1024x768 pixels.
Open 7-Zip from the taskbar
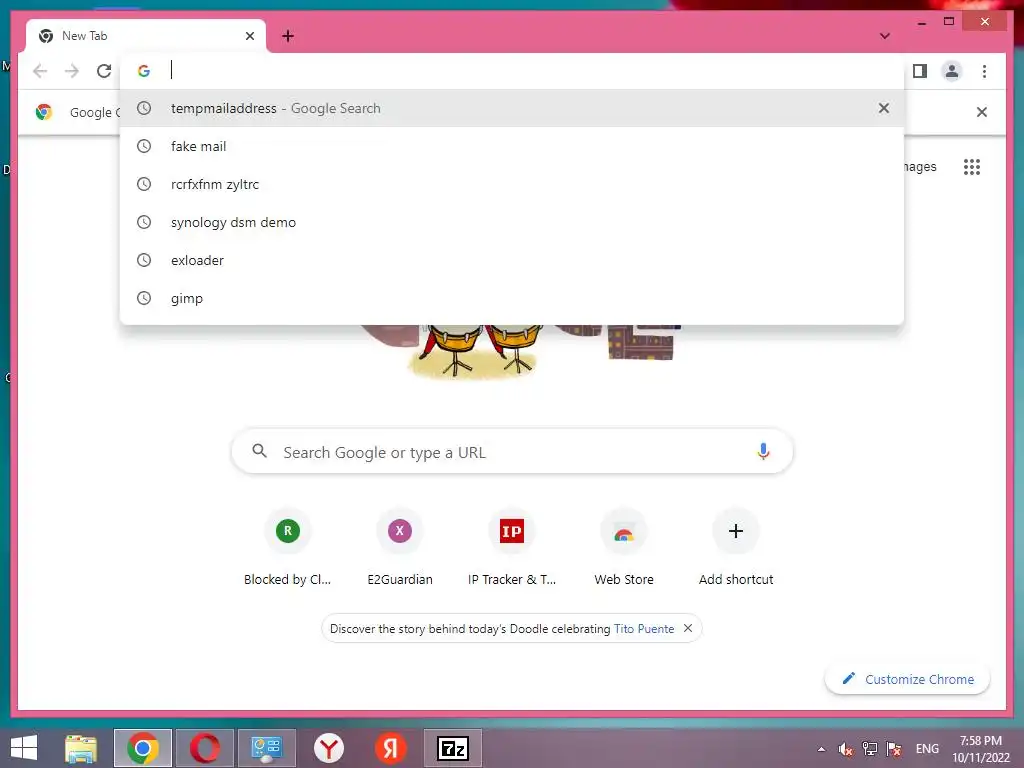point(453,748)
